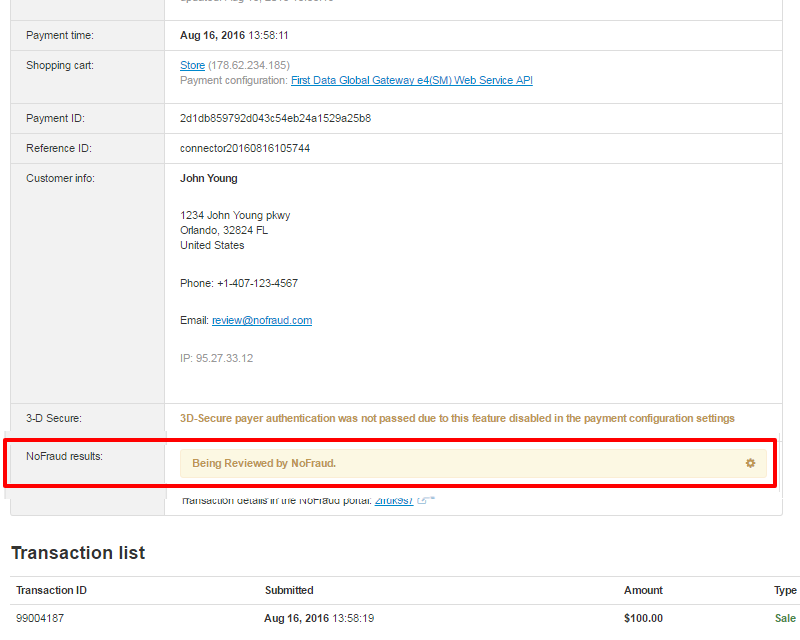This screenshot has width=800, height=640.
Task: Click transaction ID 99004187 in the list
Action: tap(40, 618)
